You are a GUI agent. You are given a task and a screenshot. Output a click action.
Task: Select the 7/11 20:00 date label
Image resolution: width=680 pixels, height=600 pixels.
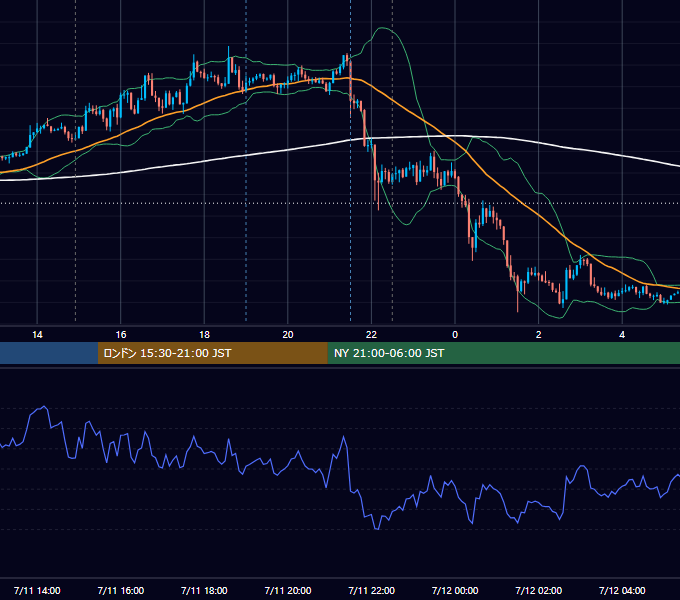[x=288, y=590]
